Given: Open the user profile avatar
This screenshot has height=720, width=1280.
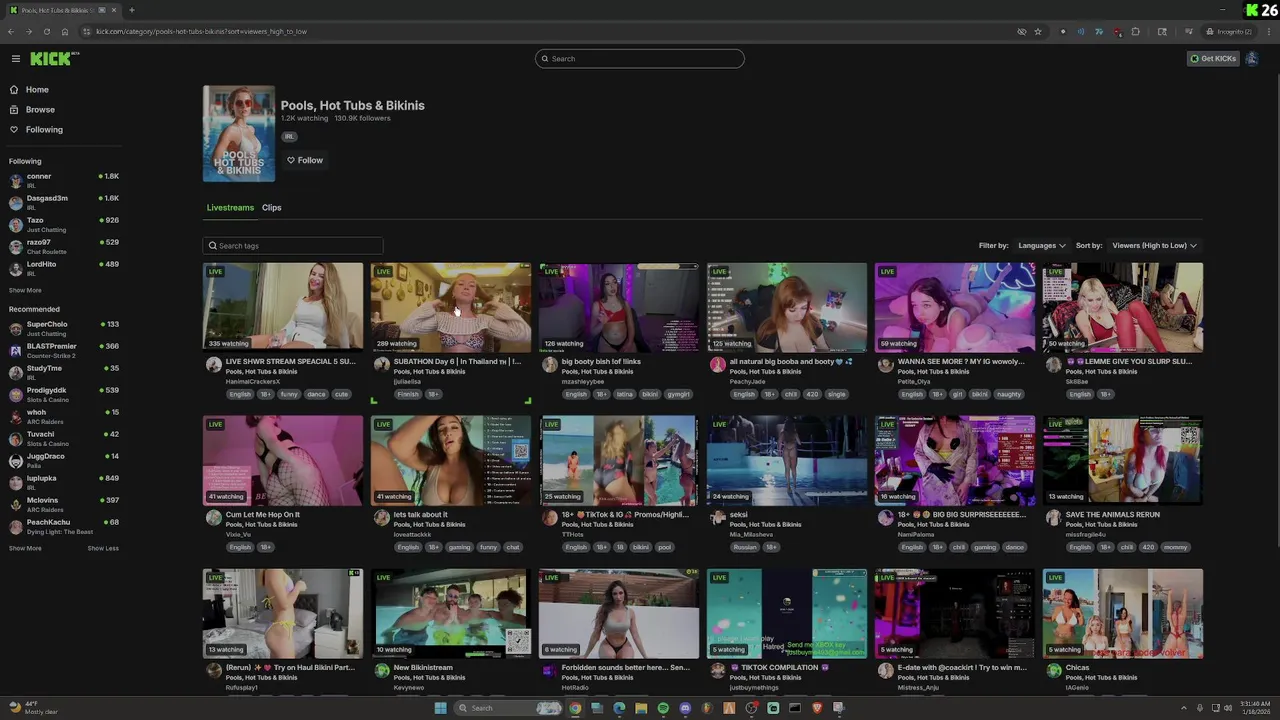Looking at the screenshot, I should pyautogui.click(x=1252, y=59).
